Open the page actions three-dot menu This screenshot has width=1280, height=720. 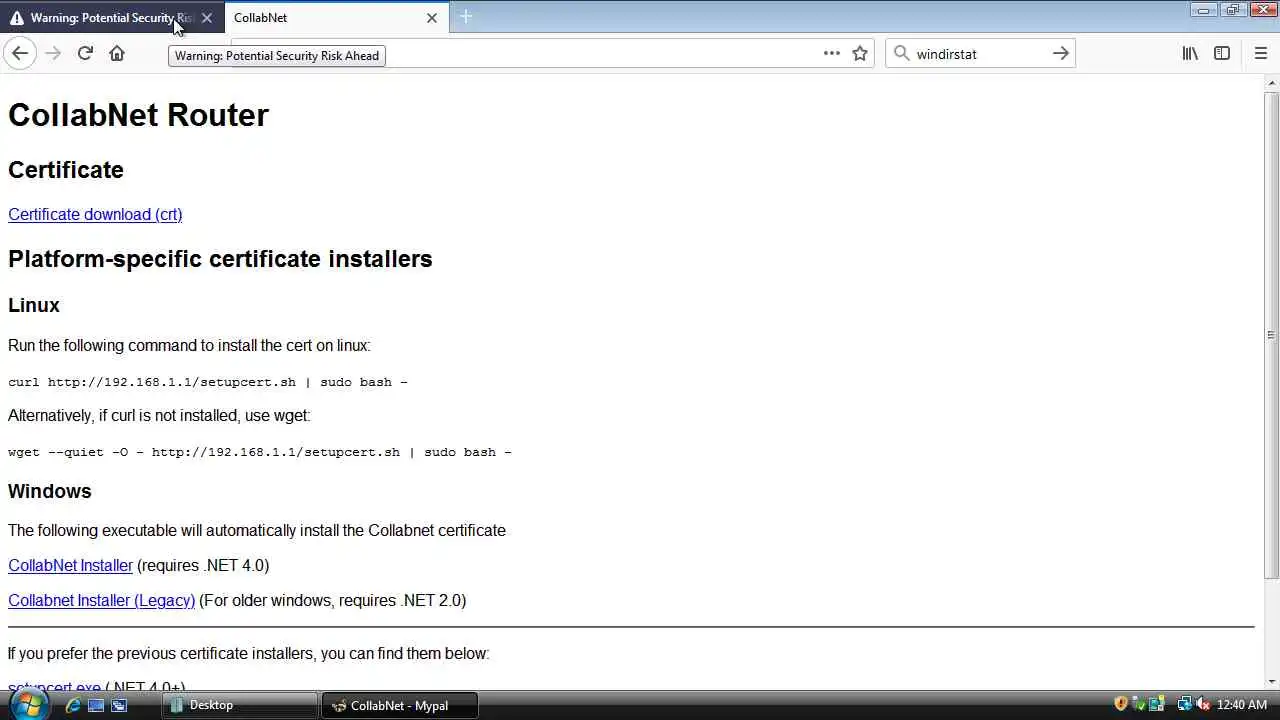832,54
